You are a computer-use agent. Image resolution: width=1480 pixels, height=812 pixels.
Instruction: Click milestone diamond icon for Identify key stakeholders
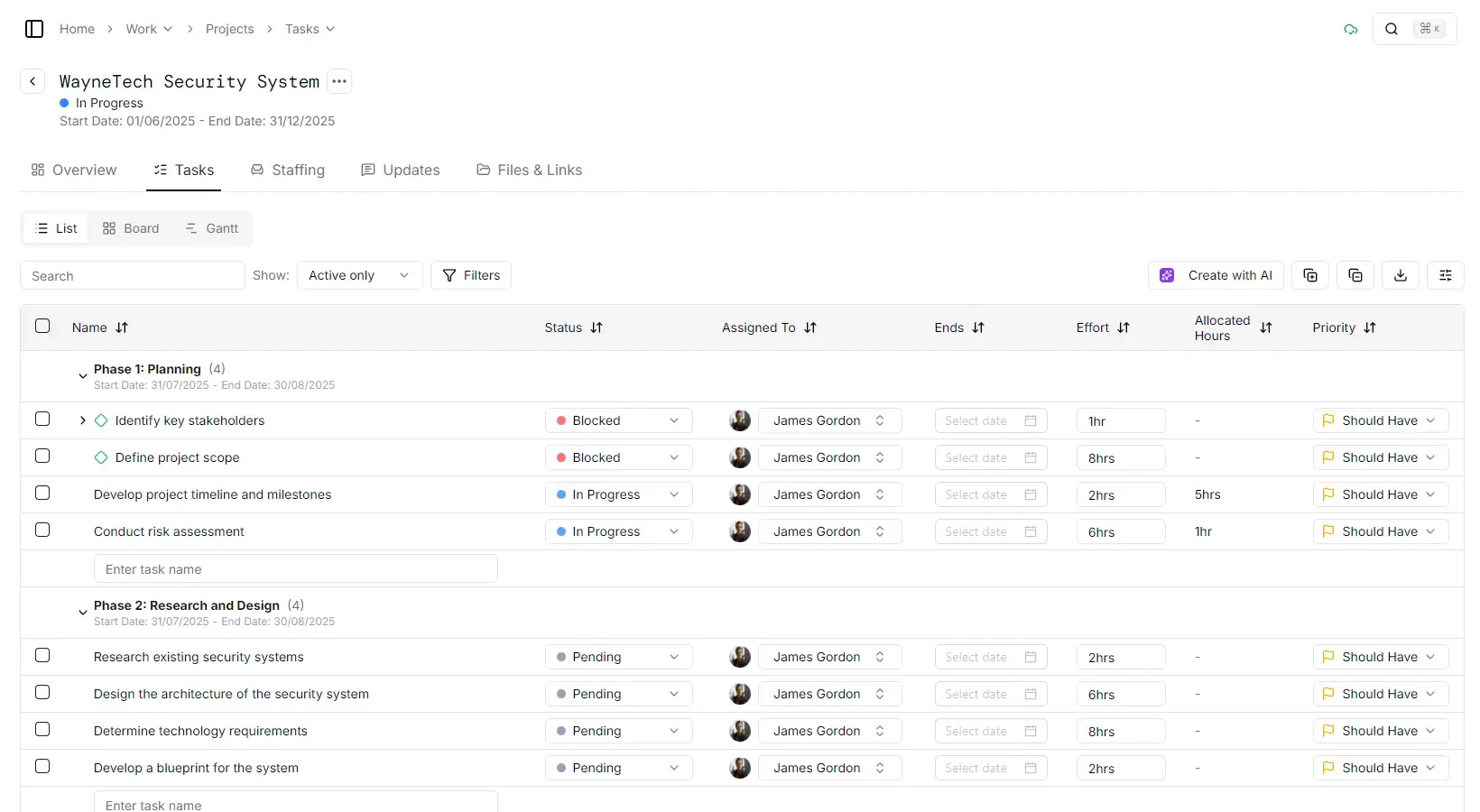pos(101,420)
